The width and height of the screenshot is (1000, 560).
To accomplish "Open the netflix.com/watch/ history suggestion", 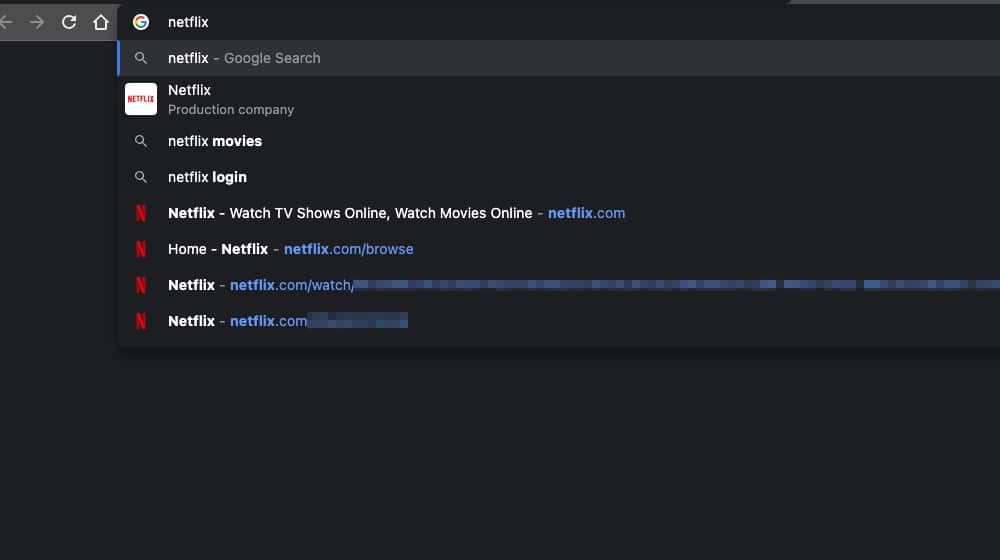I will 292,285.
